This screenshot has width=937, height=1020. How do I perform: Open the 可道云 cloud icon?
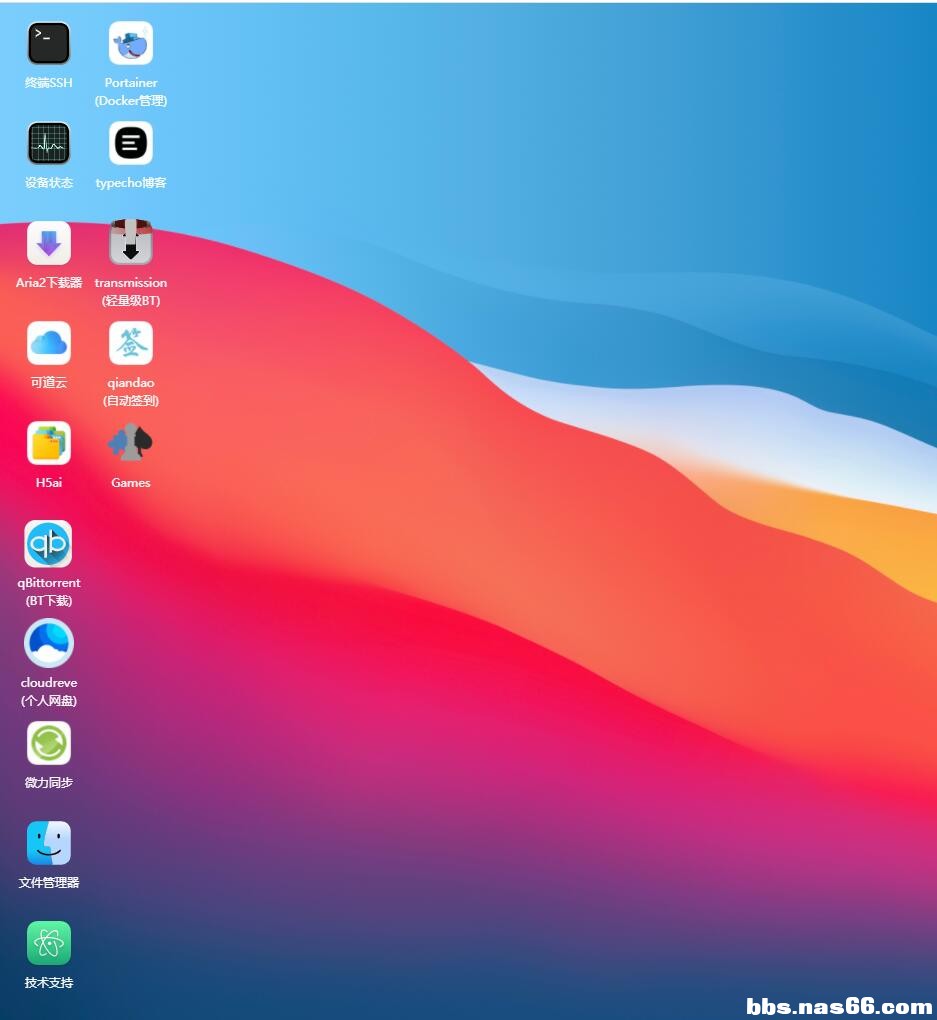click(x=49, y=344)
